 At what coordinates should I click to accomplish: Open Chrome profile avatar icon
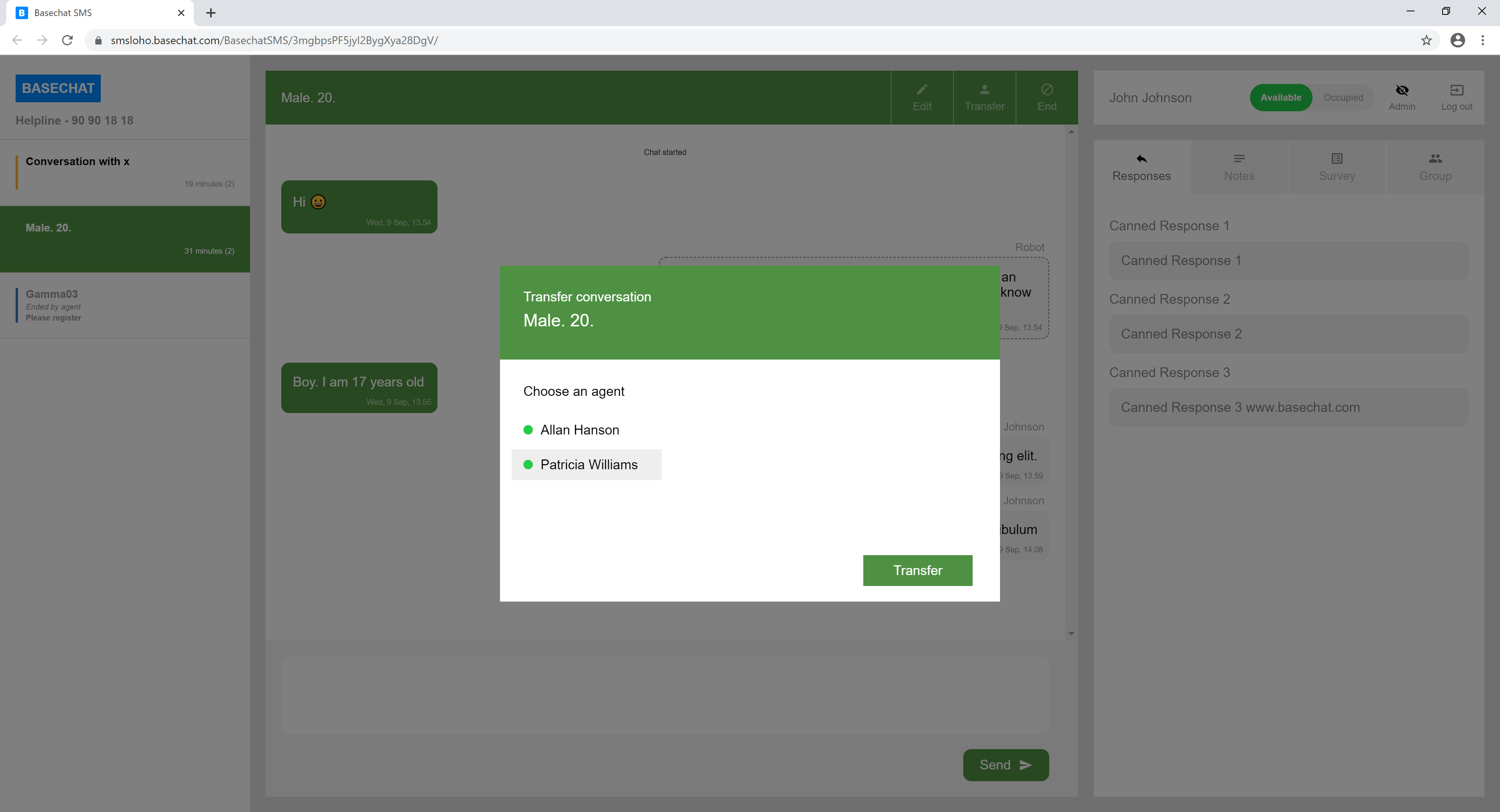[x=1457, y=40]
